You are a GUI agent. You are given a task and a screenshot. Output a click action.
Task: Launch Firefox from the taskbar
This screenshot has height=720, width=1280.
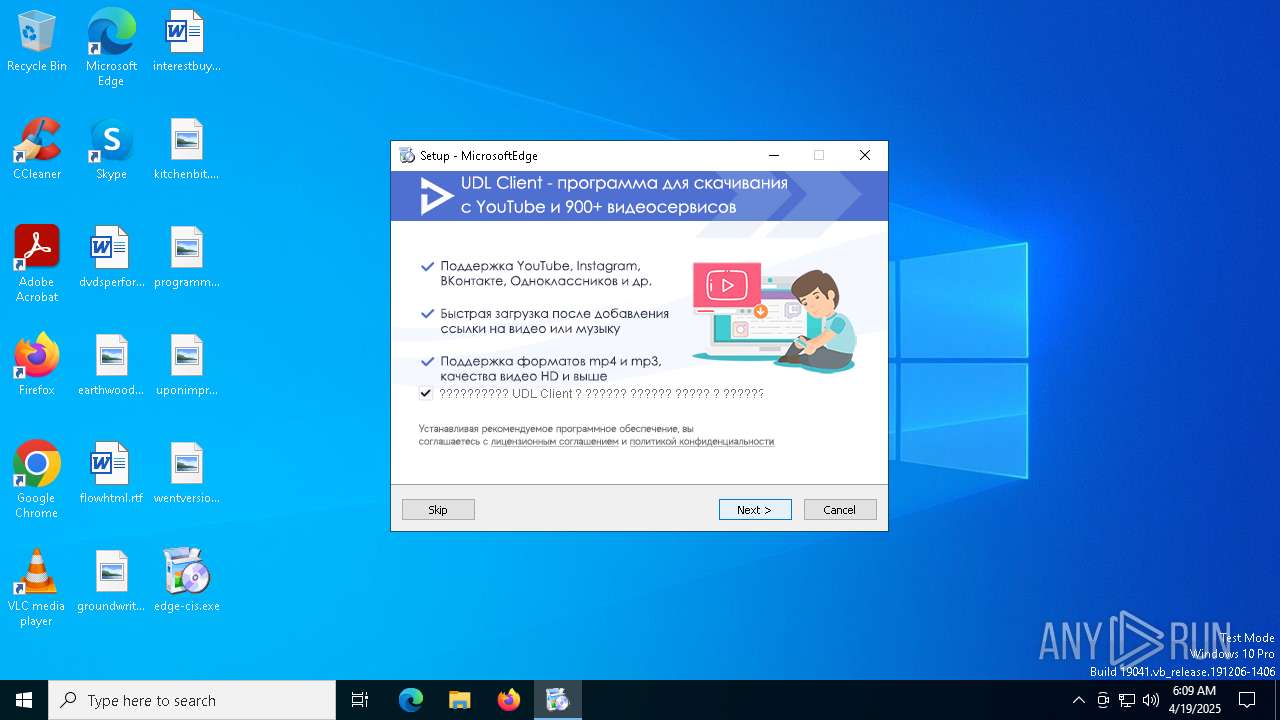tap(509, 700)
